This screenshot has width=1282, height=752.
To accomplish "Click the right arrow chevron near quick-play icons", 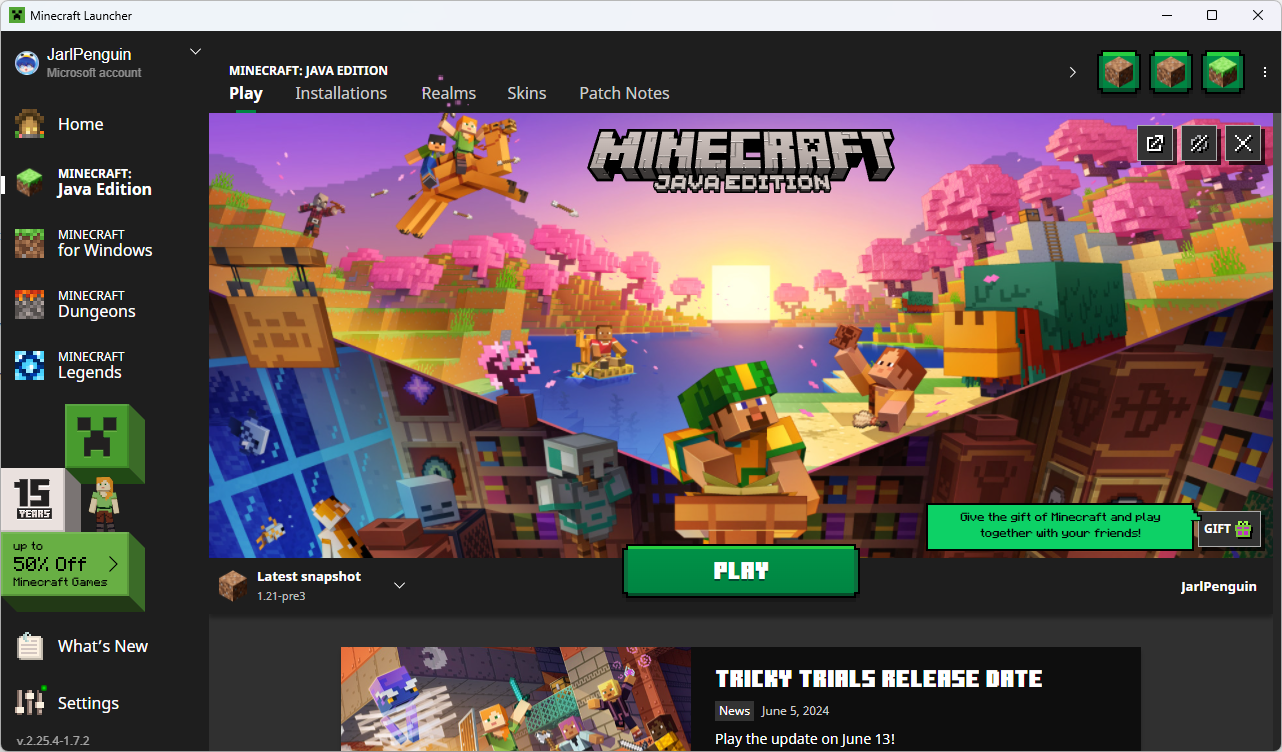I will 1072,72.
